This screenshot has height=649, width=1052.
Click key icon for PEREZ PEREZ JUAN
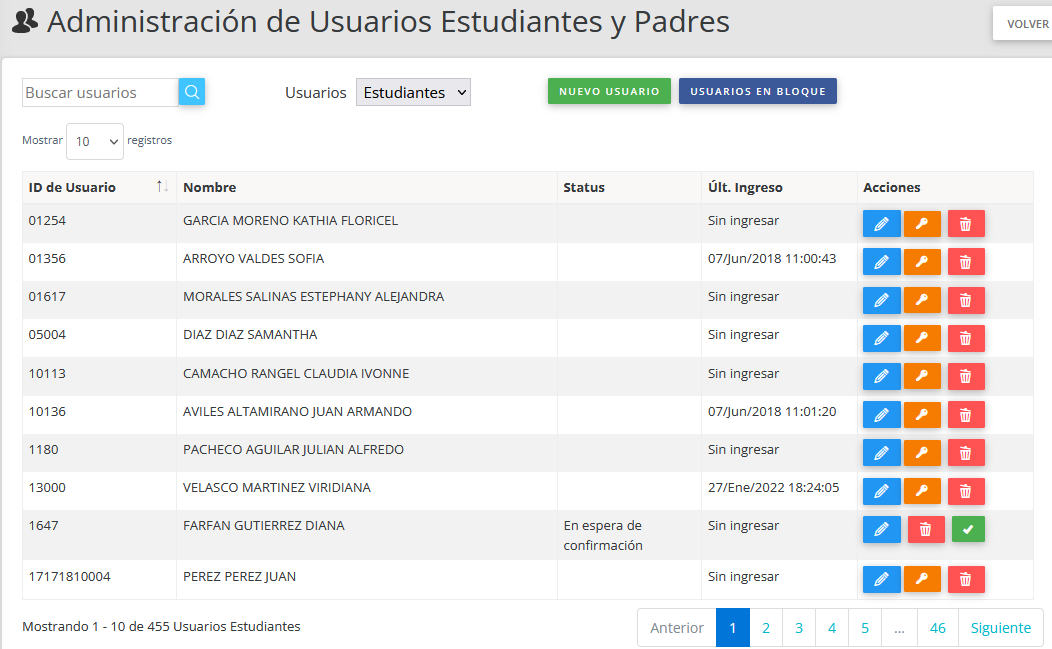pos(922,579)
